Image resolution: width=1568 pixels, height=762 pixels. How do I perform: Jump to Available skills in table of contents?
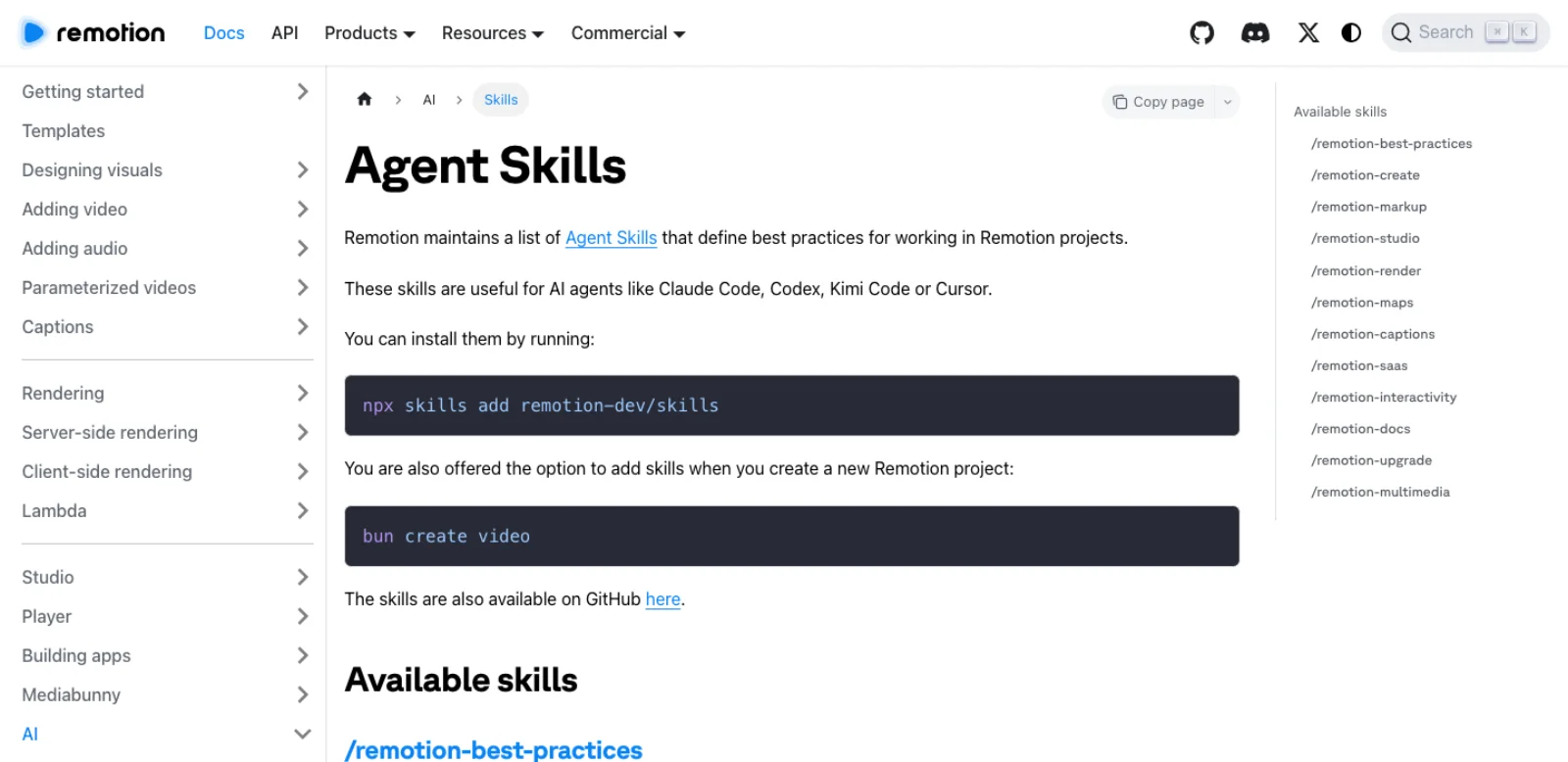click(1340, 112)
